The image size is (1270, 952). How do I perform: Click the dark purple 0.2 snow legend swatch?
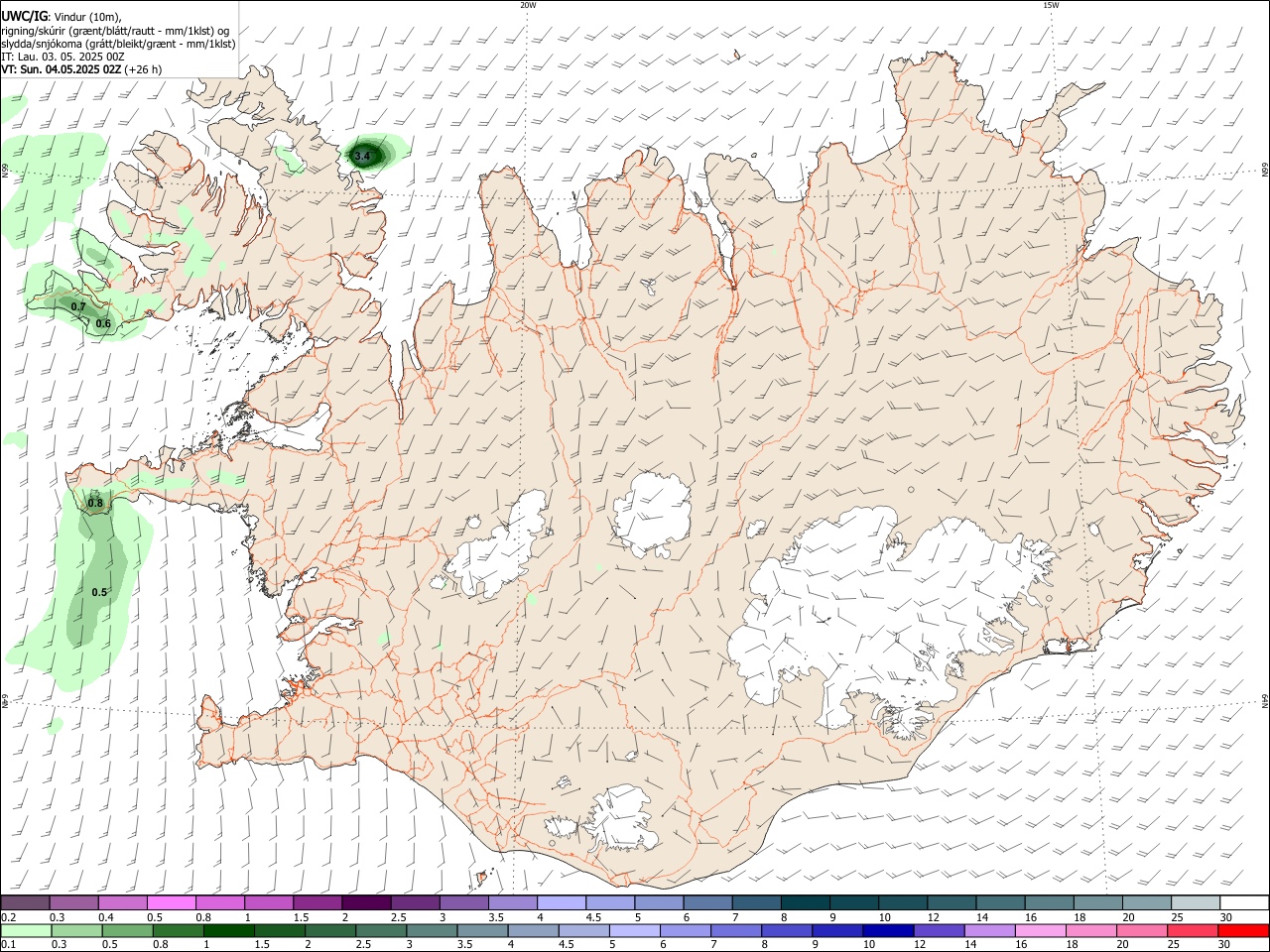pyautogui.click(x=25, y=902)
